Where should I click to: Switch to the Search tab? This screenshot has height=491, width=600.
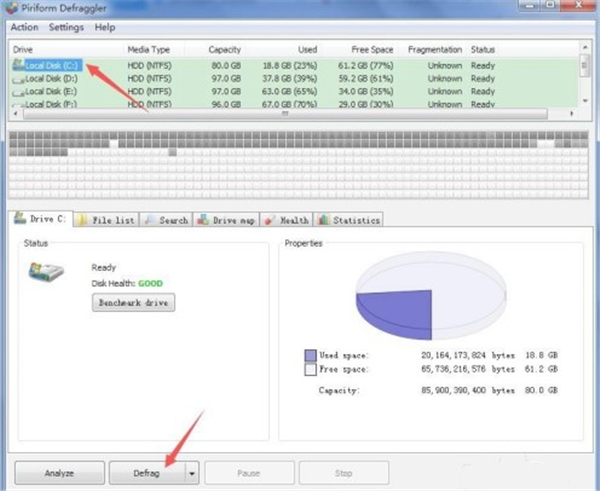(166, 220)
